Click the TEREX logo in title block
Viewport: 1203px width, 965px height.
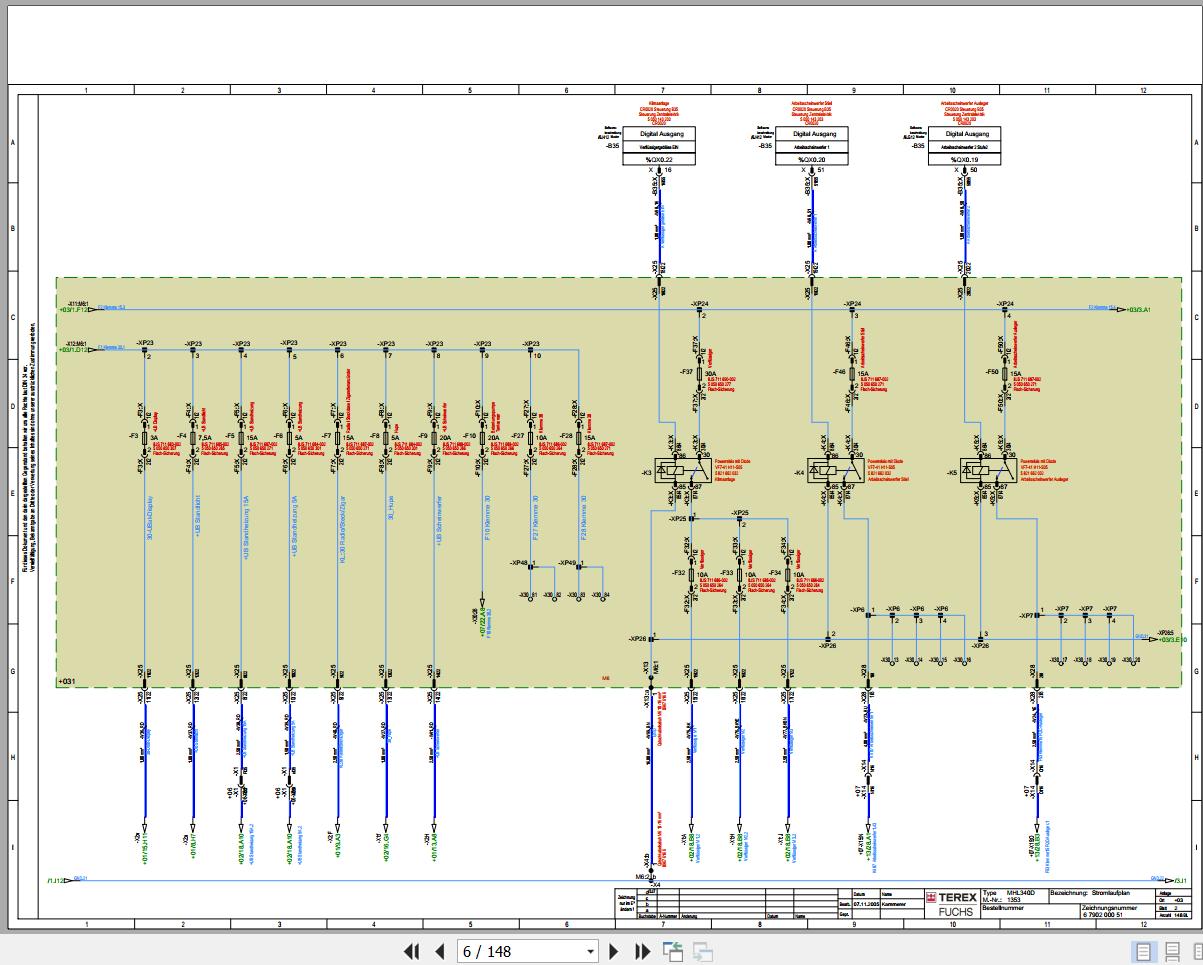pos(951,898)
